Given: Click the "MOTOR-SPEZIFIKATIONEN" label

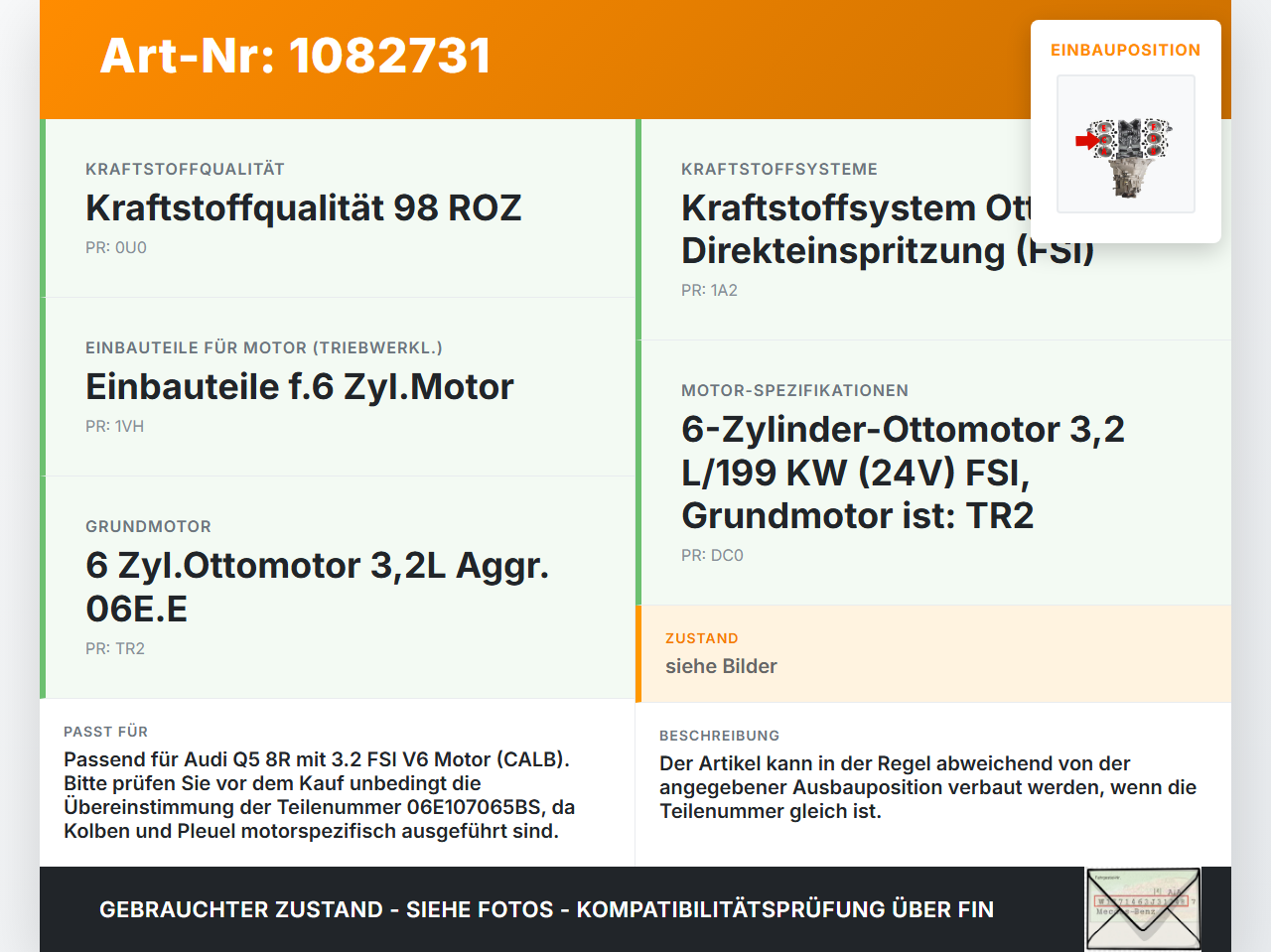Looking at the screenshot, I should pyautogui.click(x=794, y=390).
